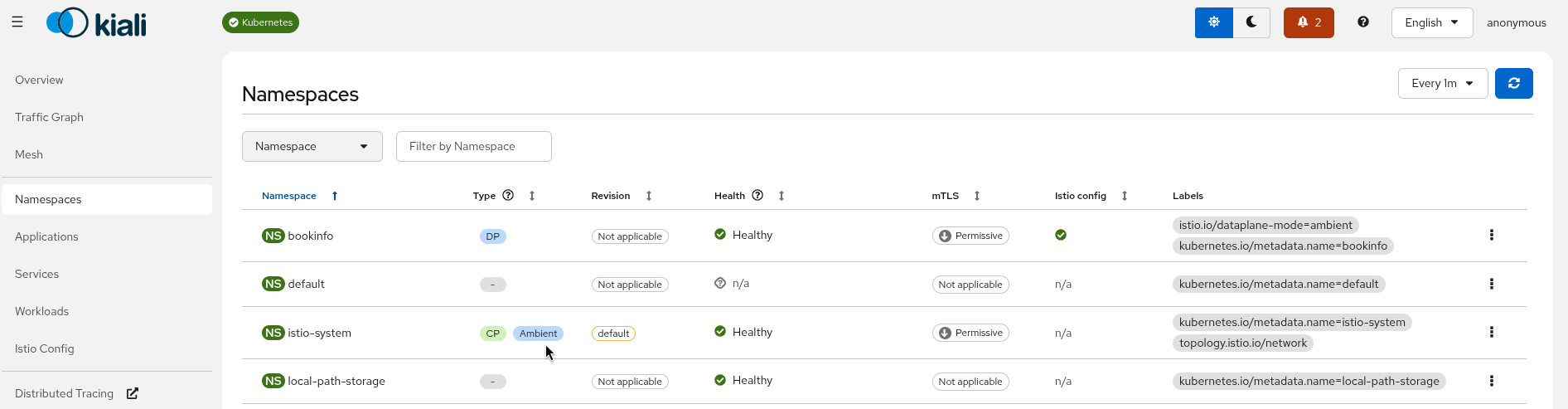The height and width of the screenshot is (409, 1568).
Task: Click the Type column help icon
Action: pos(508,196)
